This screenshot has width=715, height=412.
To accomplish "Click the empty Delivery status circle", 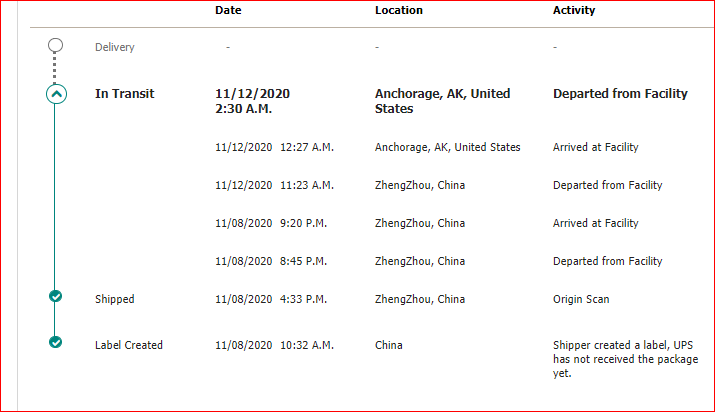I will (56, 45).
